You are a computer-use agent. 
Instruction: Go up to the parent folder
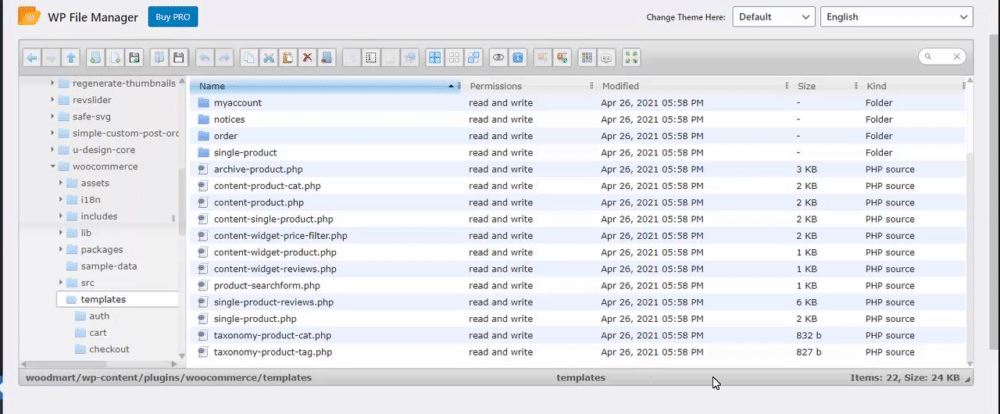coord(71,57)
